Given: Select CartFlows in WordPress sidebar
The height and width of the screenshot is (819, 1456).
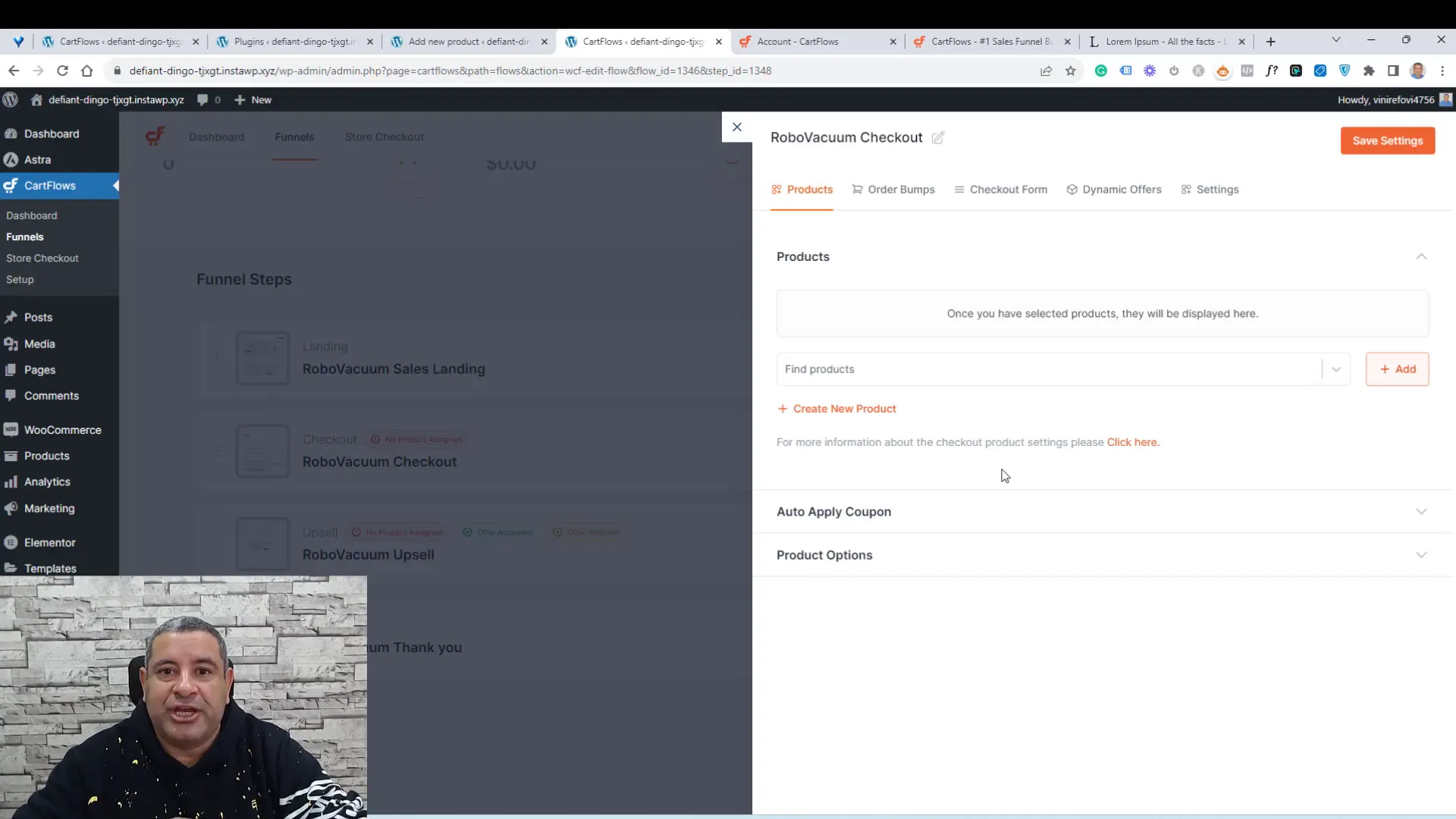Looking at the screenshot, I should coord(50,186).
